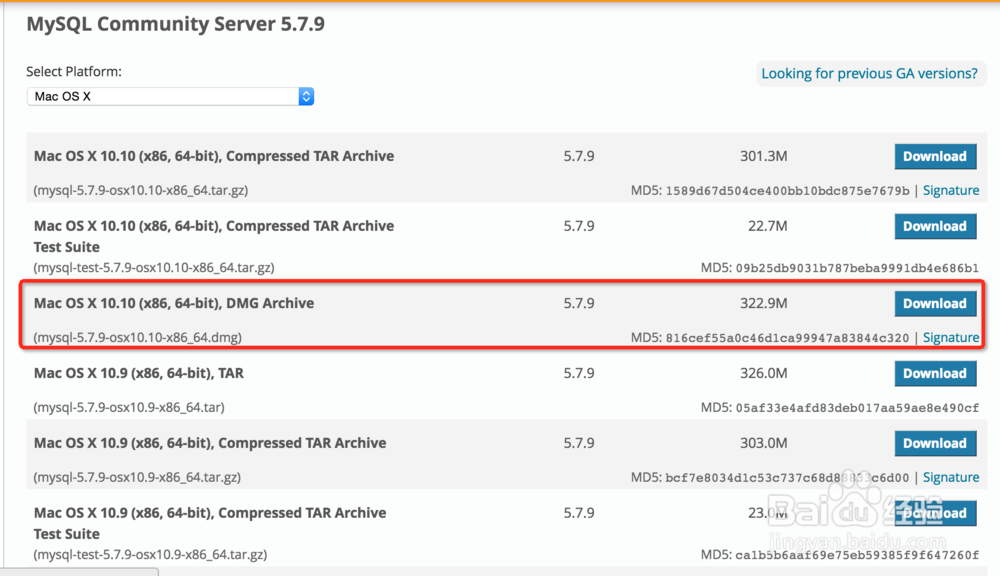Click the 303.0M size value

763,443
